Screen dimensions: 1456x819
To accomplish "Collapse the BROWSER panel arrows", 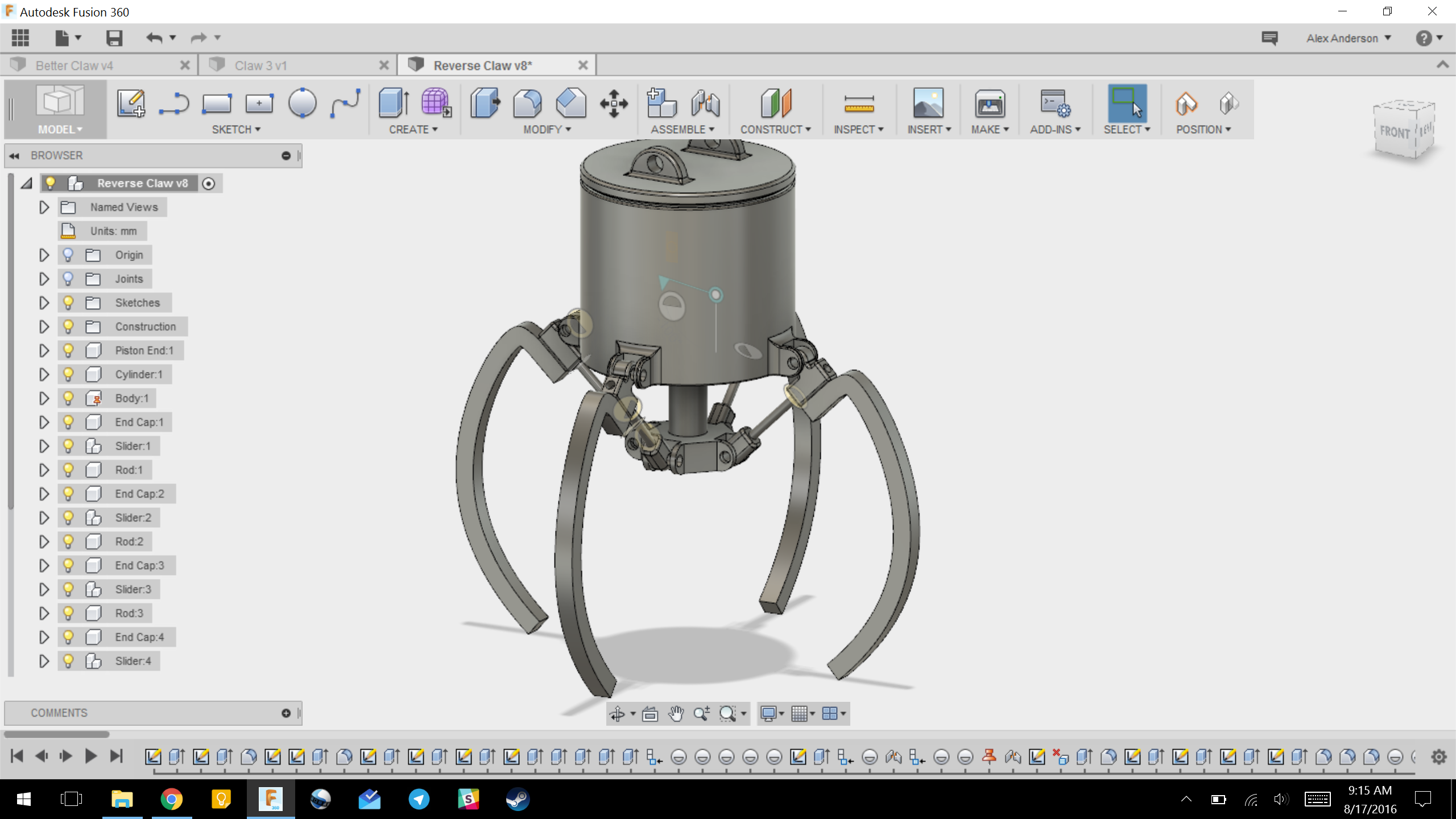I will (x=14, y=156).
